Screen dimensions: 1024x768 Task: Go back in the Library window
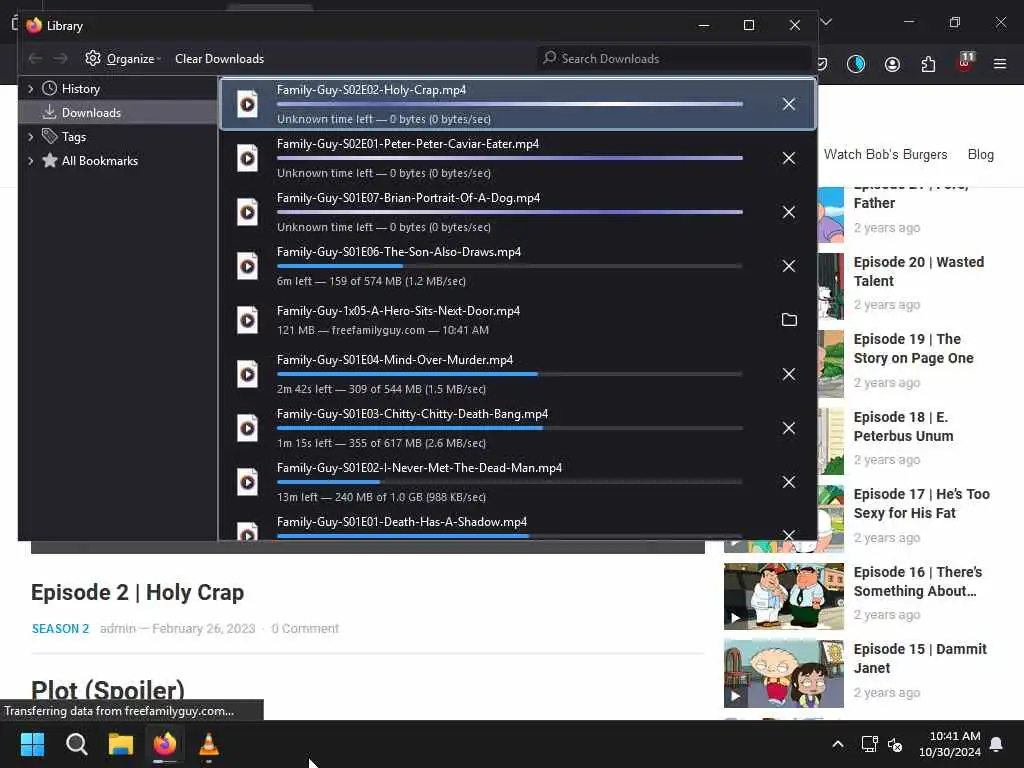point(35,59)
